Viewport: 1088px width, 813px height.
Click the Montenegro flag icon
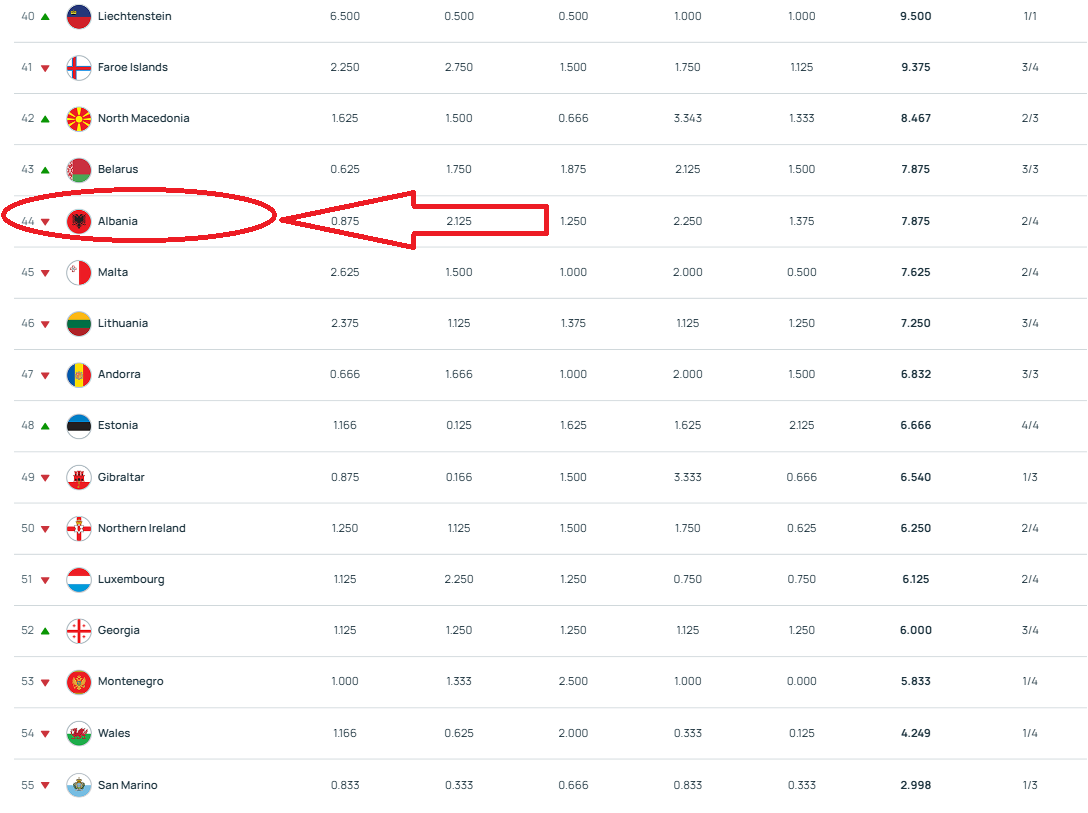click(x=78, y=682)
